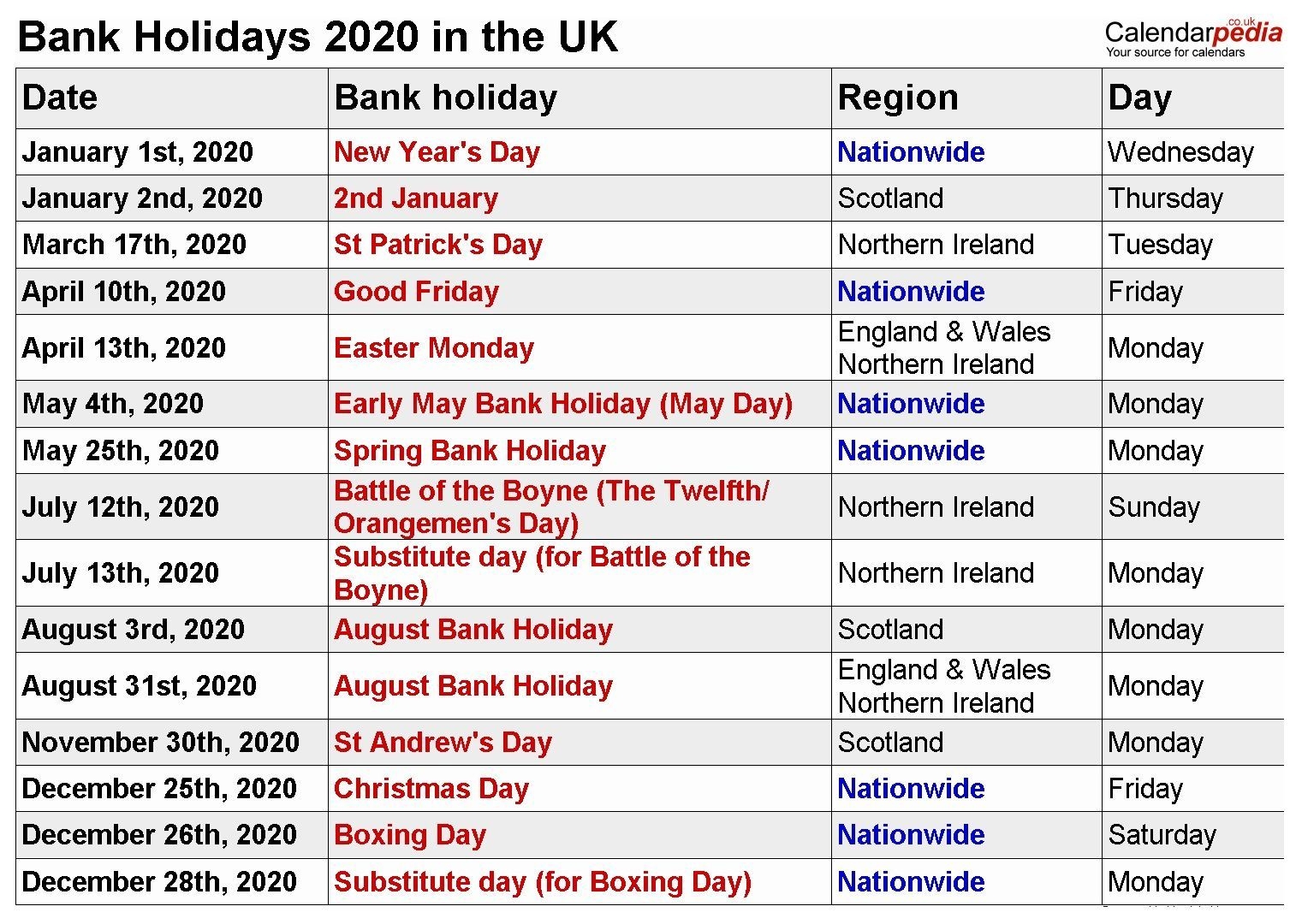Select the Region column header
This screenshot has width=1296, height=924.
point(898,98)
